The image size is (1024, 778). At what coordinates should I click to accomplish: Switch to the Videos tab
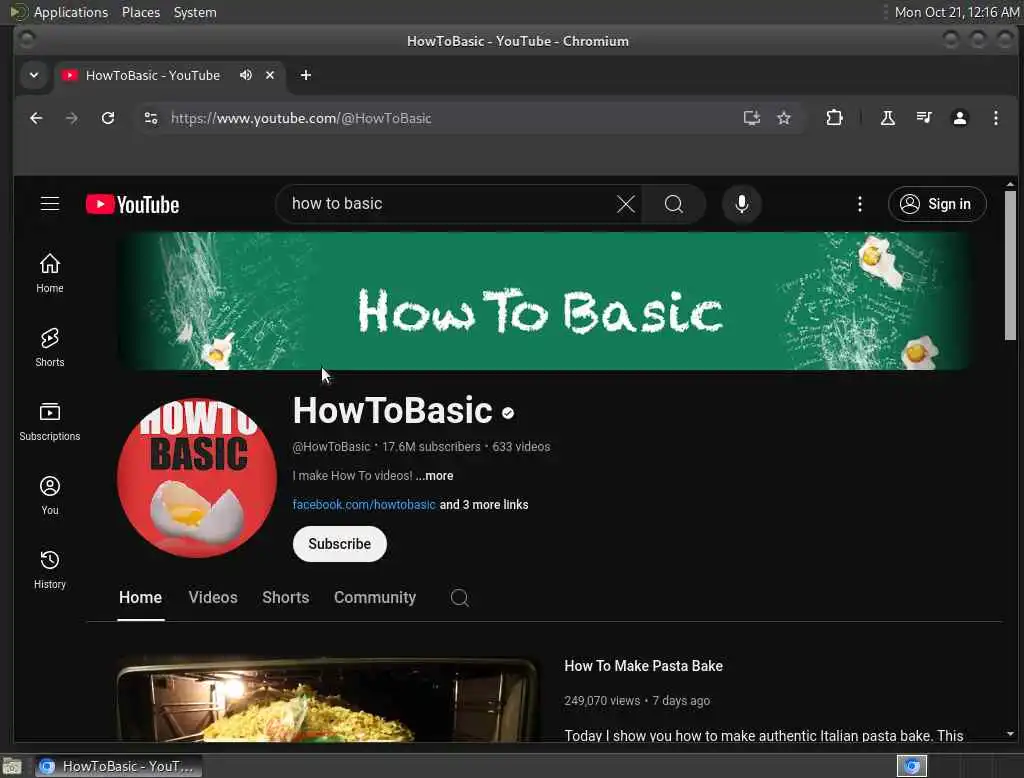[x=213, y=597]
